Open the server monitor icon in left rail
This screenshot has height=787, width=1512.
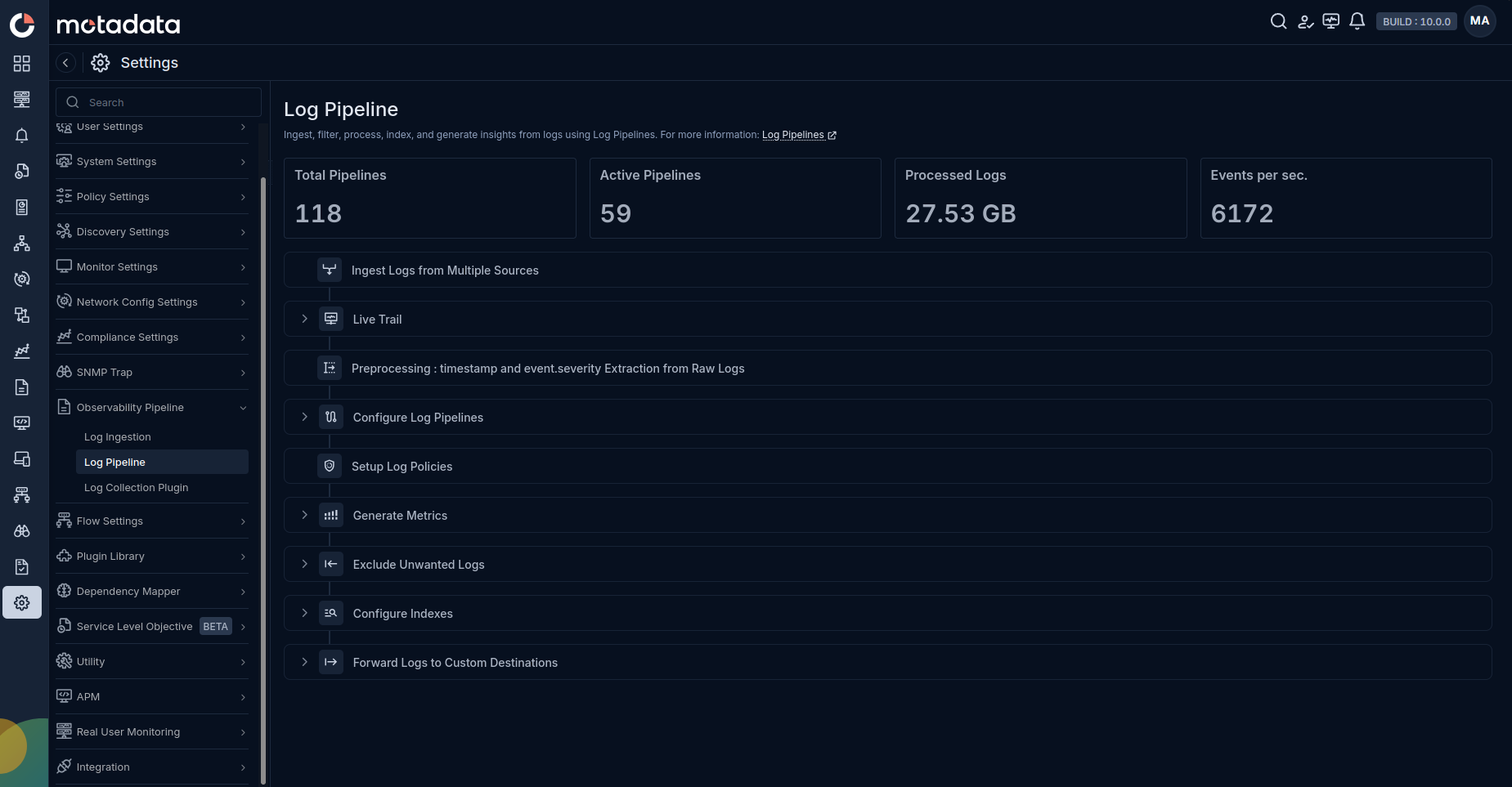(x=22, y=100)
